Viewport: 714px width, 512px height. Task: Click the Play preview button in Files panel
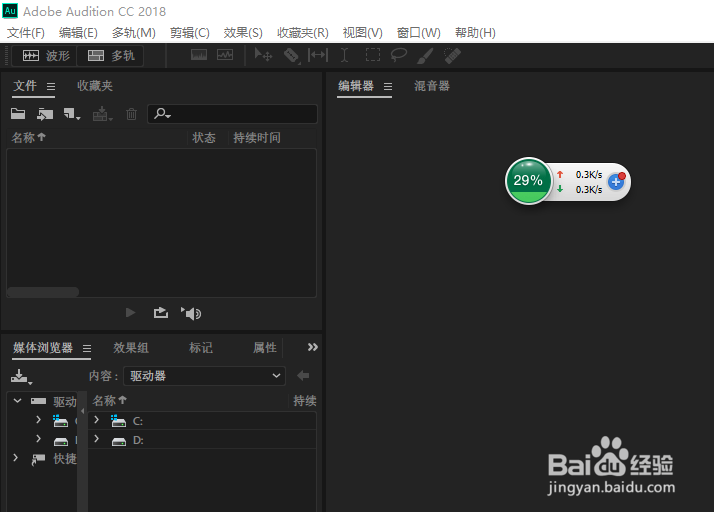130,312
